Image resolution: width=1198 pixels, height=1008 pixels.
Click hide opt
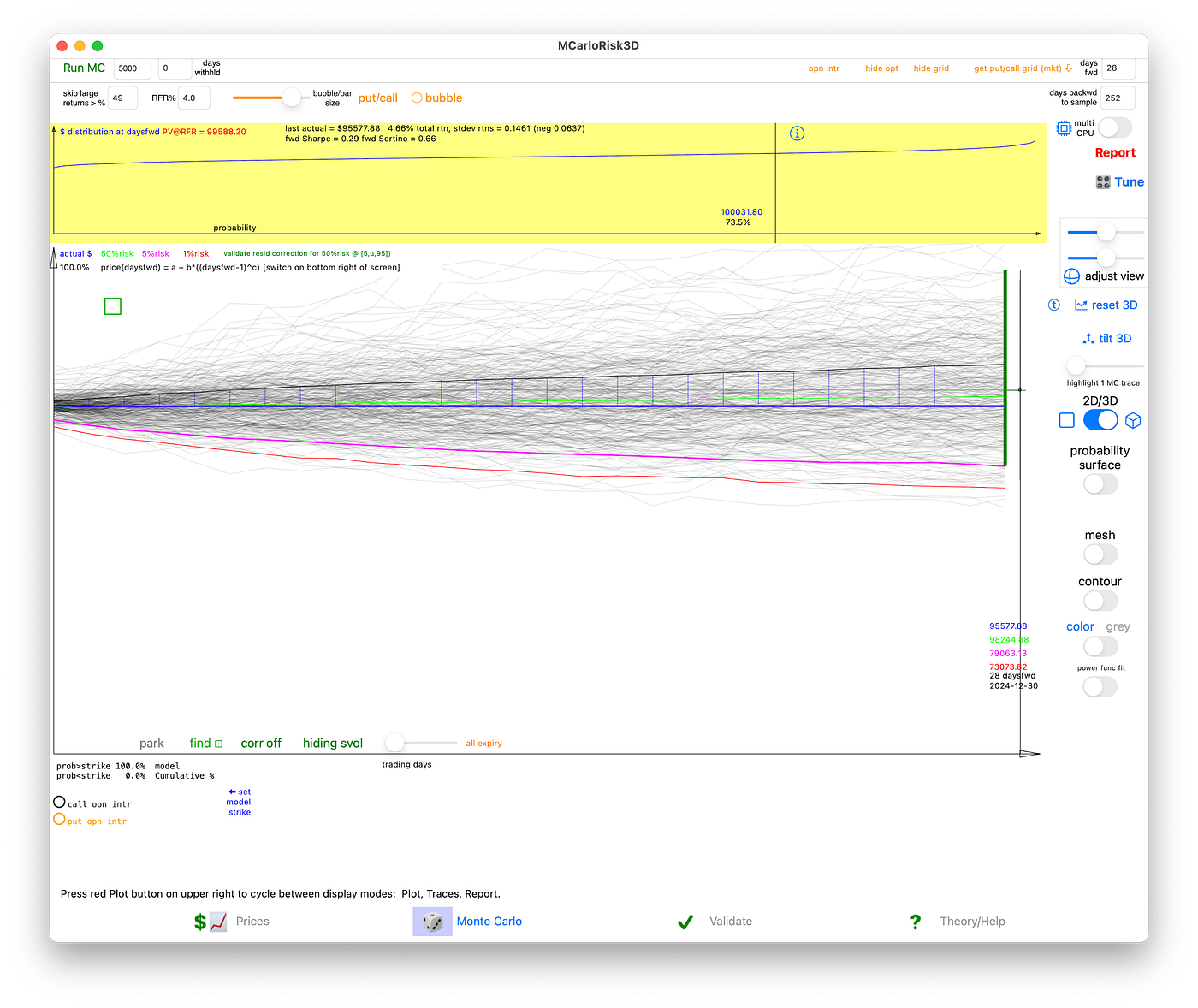(x=881, y=68)
